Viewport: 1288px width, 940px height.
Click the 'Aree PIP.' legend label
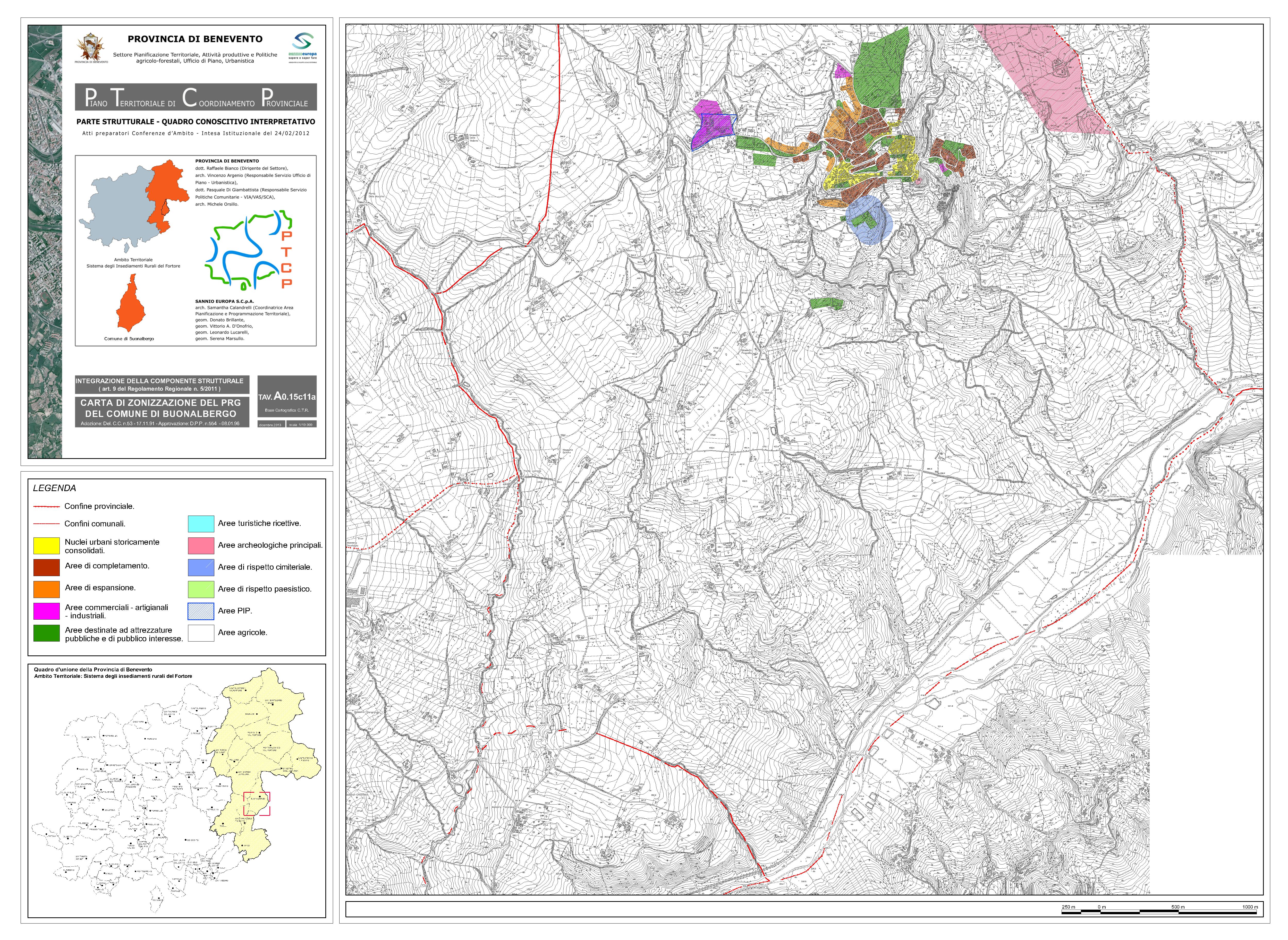(235, 611)
